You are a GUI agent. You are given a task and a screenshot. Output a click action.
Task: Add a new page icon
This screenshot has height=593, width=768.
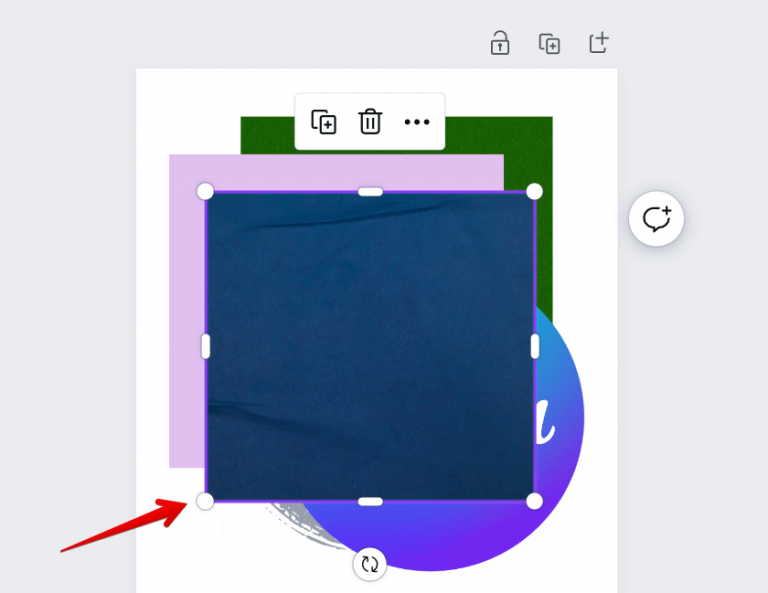(x=599, y=43)
